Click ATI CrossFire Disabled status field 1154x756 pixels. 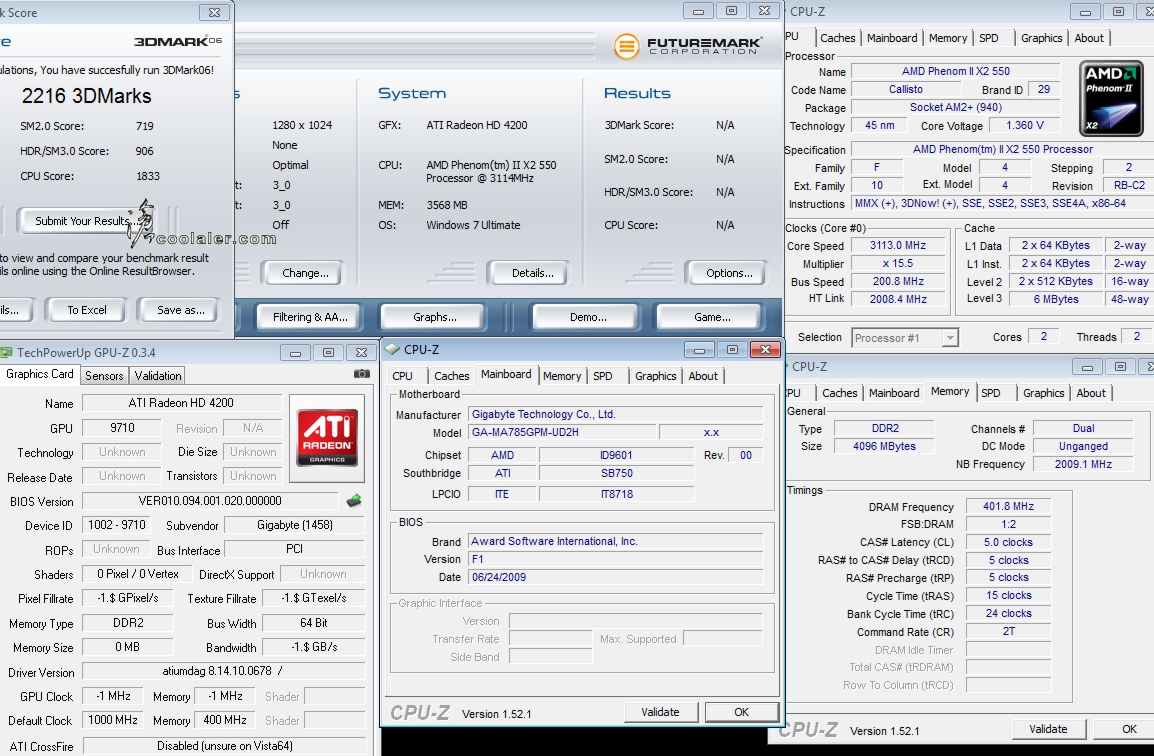(224, 746)
